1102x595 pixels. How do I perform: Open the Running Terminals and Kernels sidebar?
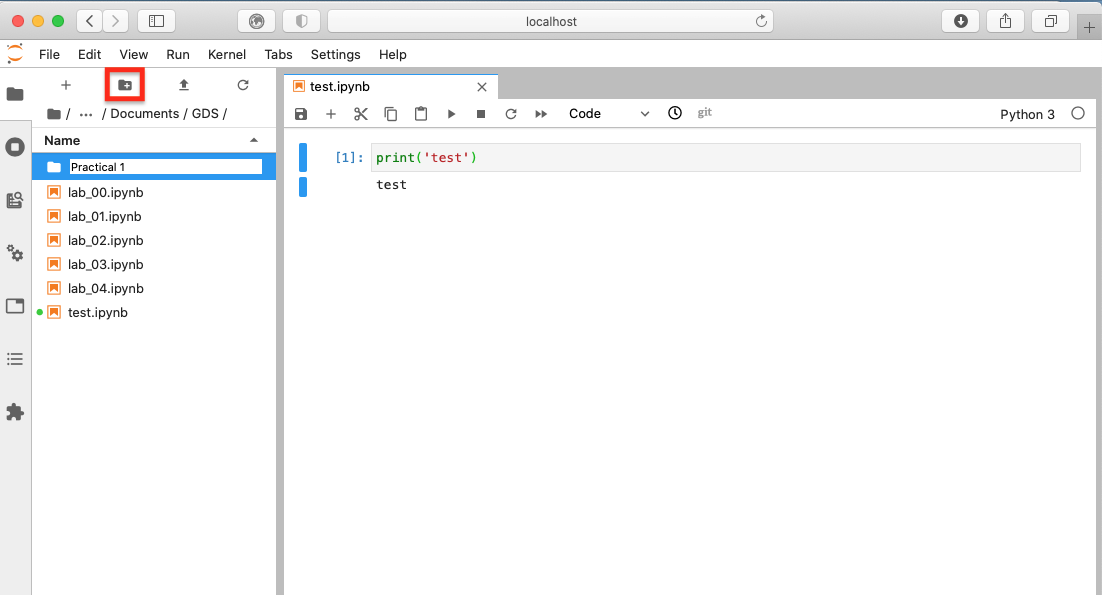click(15, 147)
